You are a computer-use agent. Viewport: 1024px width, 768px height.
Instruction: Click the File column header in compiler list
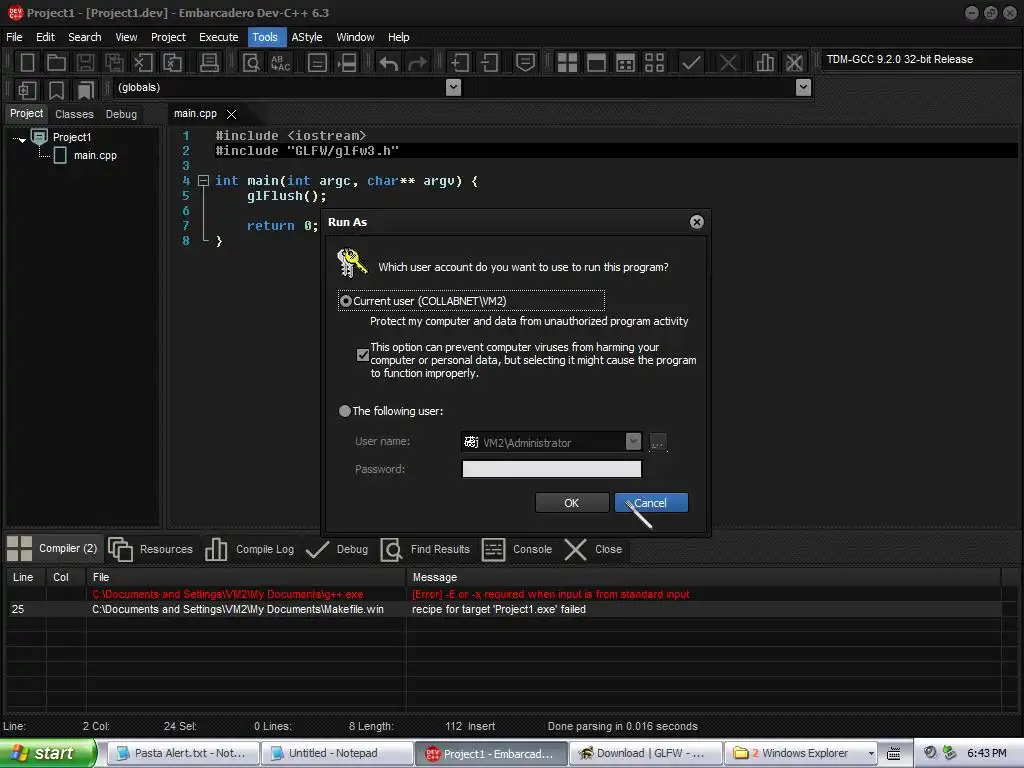click(246, 577)
